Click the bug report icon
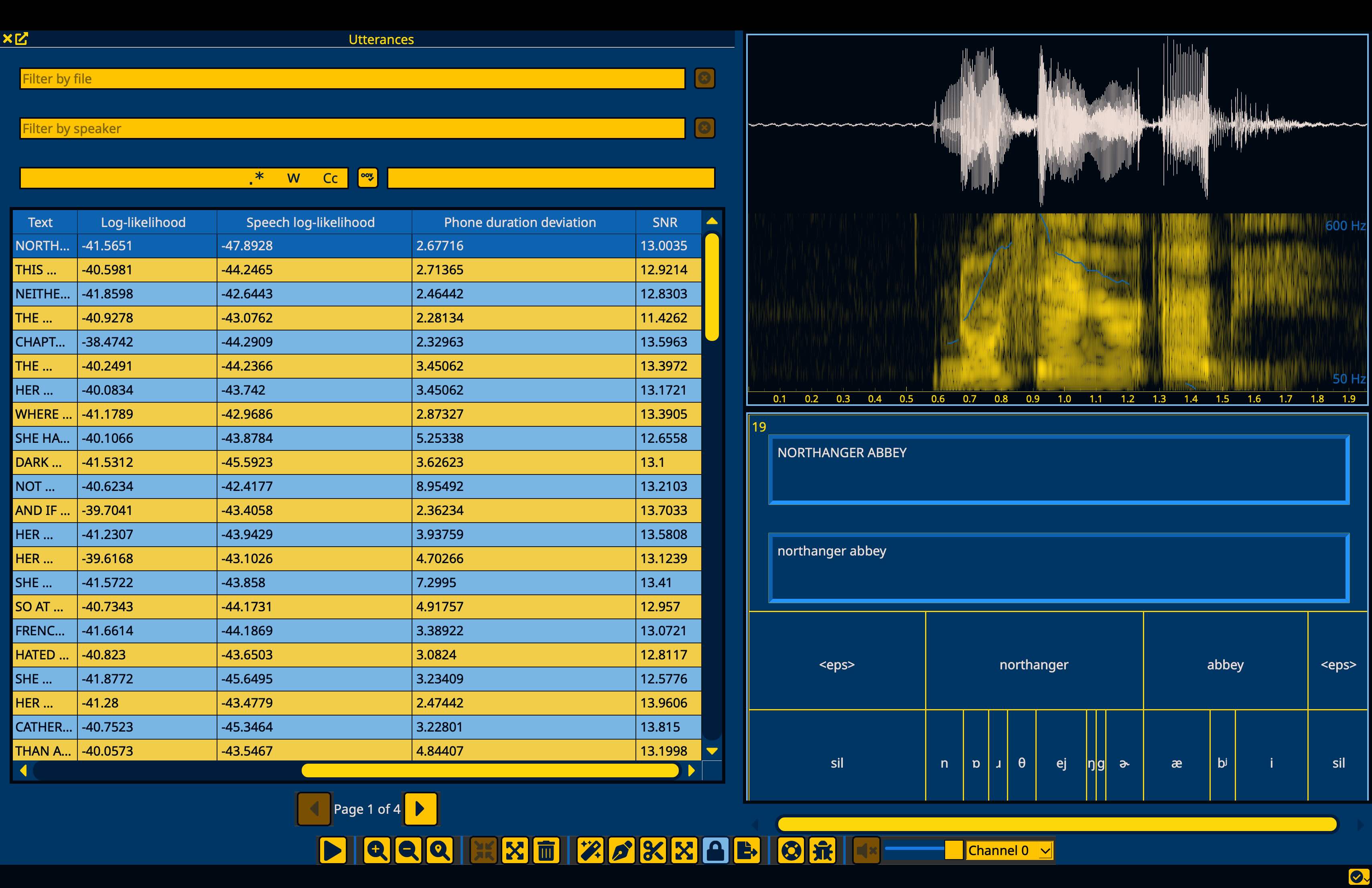Screen dimensions: 1372x888 (x=823, y=851)
